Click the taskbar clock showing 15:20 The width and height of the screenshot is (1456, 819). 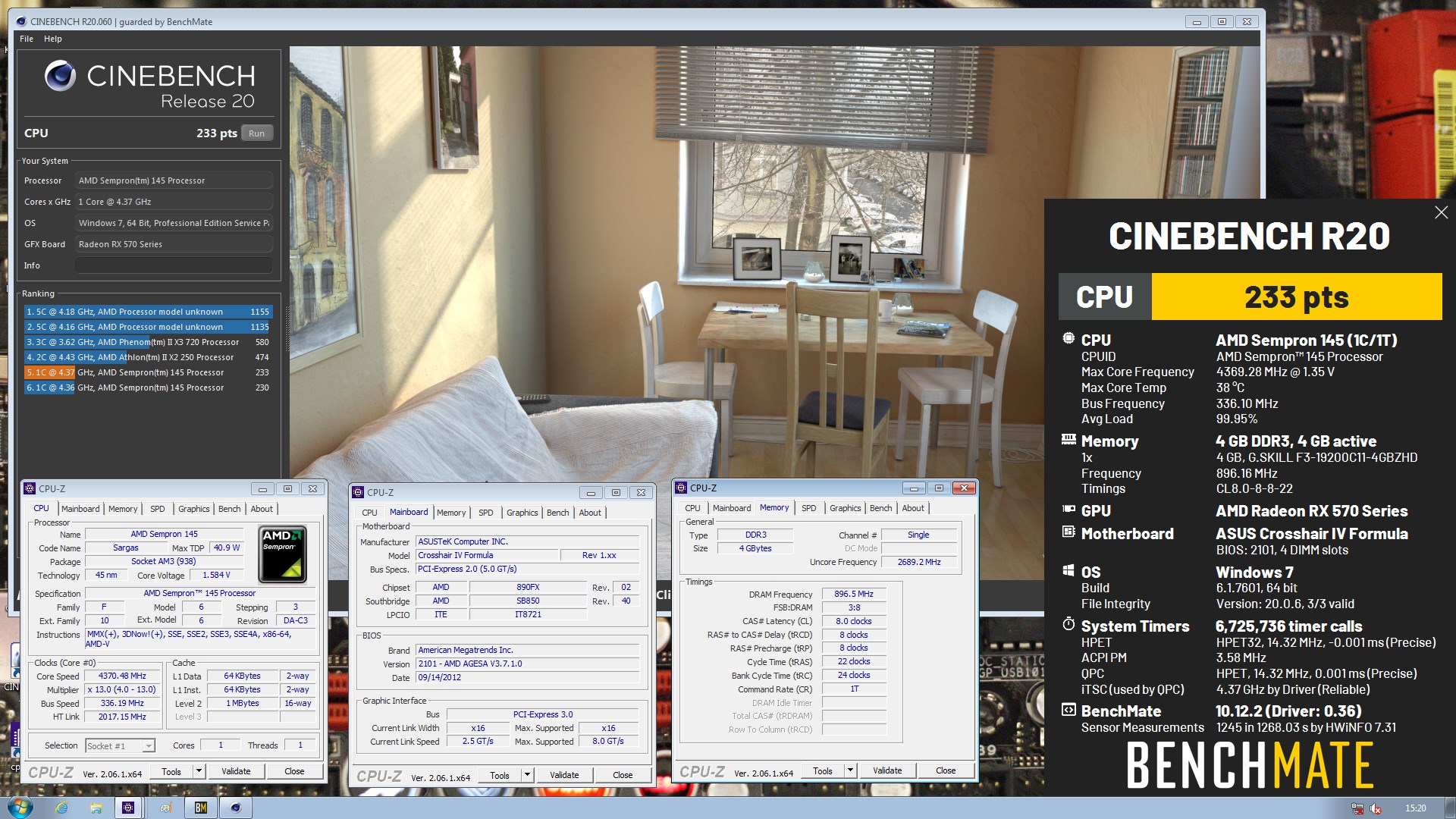click(1415, 808)
